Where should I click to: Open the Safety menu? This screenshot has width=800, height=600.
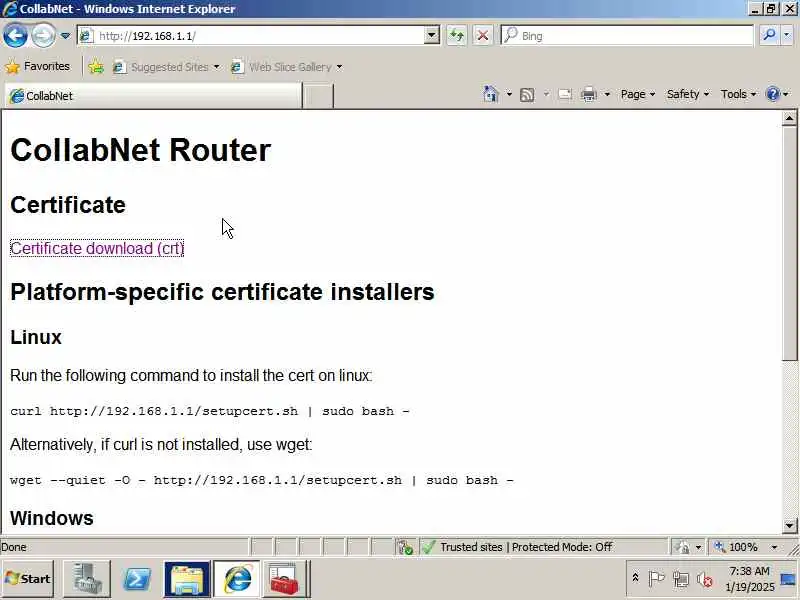coord(688,94)
